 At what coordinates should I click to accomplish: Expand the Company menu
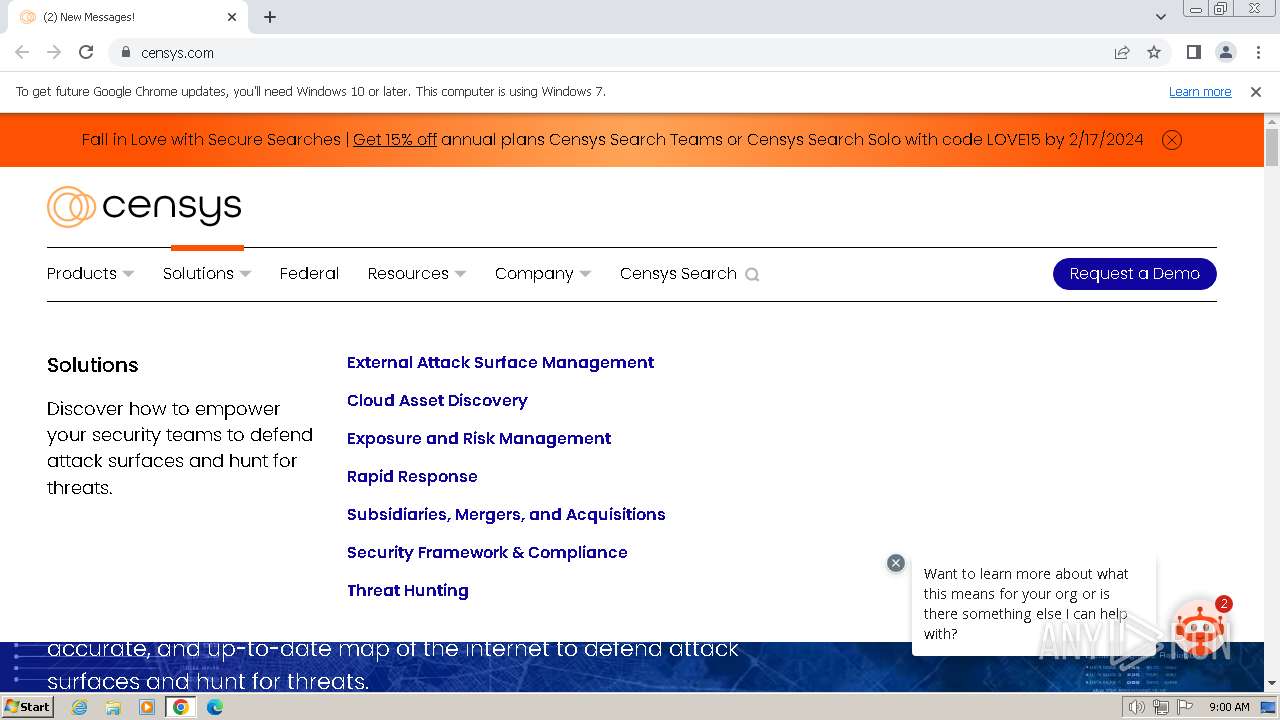pyautogui.click(x=543, y=274)
